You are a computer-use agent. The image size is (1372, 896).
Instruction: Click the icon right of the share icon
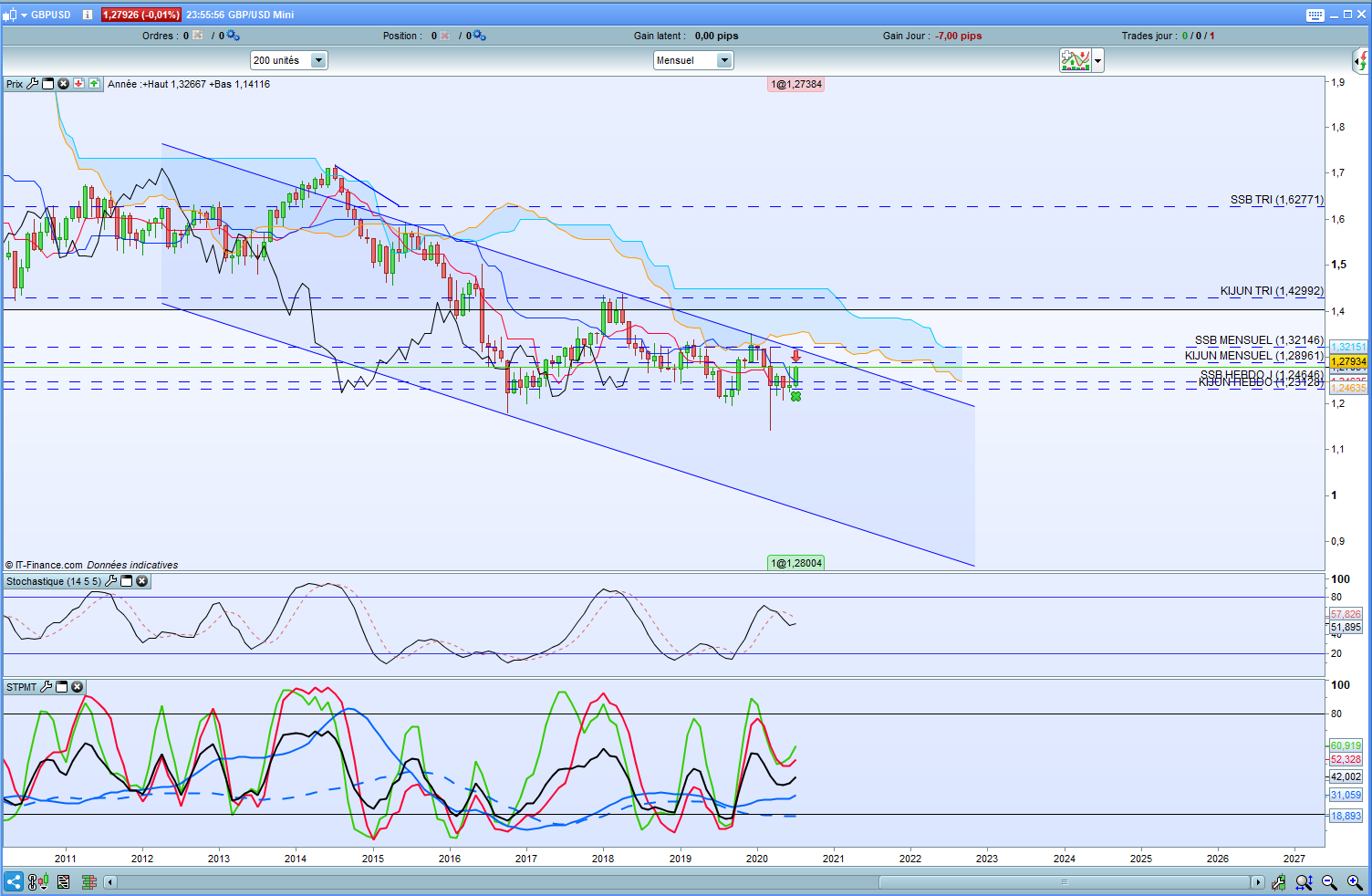(37, 882)
